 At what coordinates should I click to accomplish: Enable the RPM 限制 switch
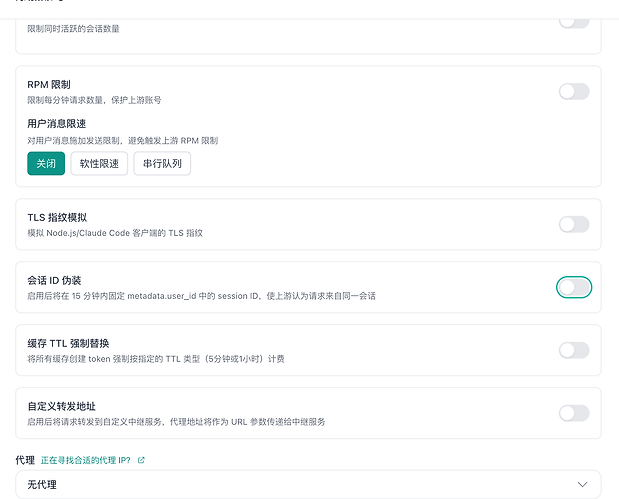pos(574,92)
